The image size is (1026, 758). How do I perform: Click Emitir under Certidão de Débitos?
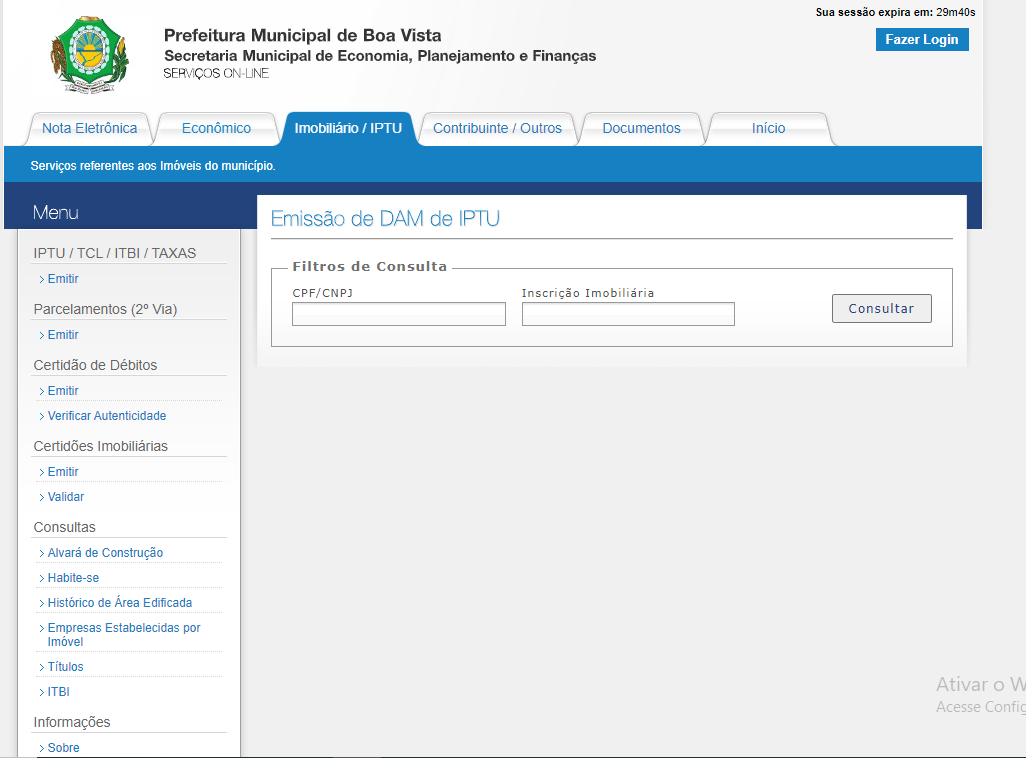point(63,391)
